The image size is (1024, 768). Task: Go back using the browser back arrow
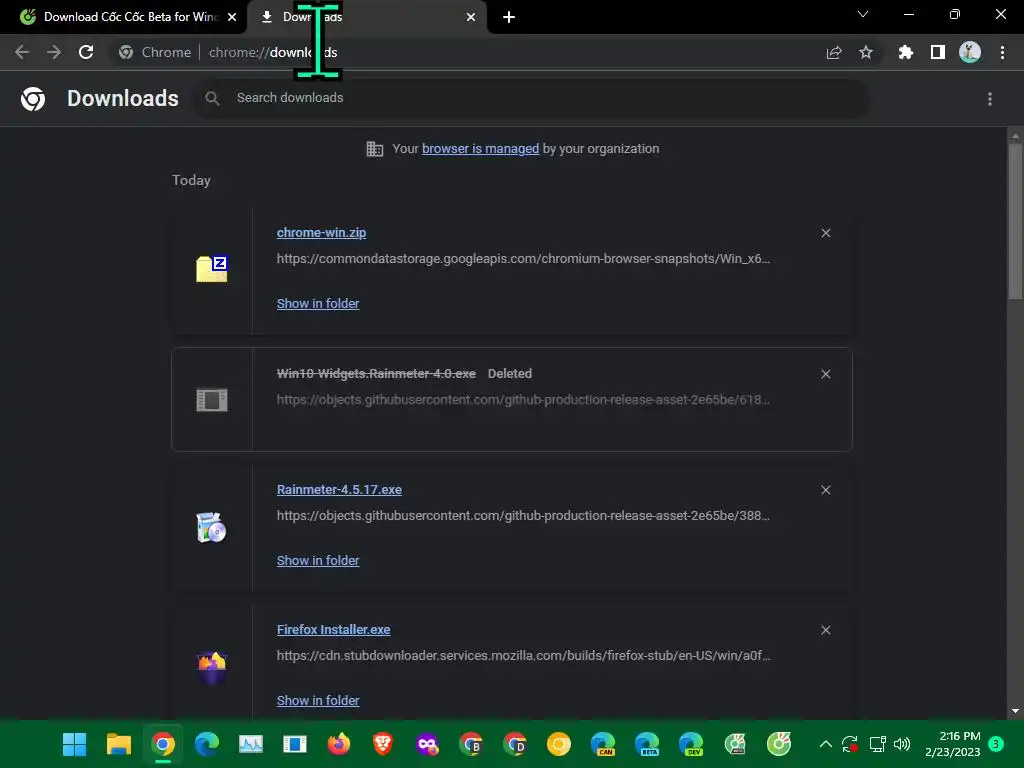pyautogui.click(x=22, y=52)
